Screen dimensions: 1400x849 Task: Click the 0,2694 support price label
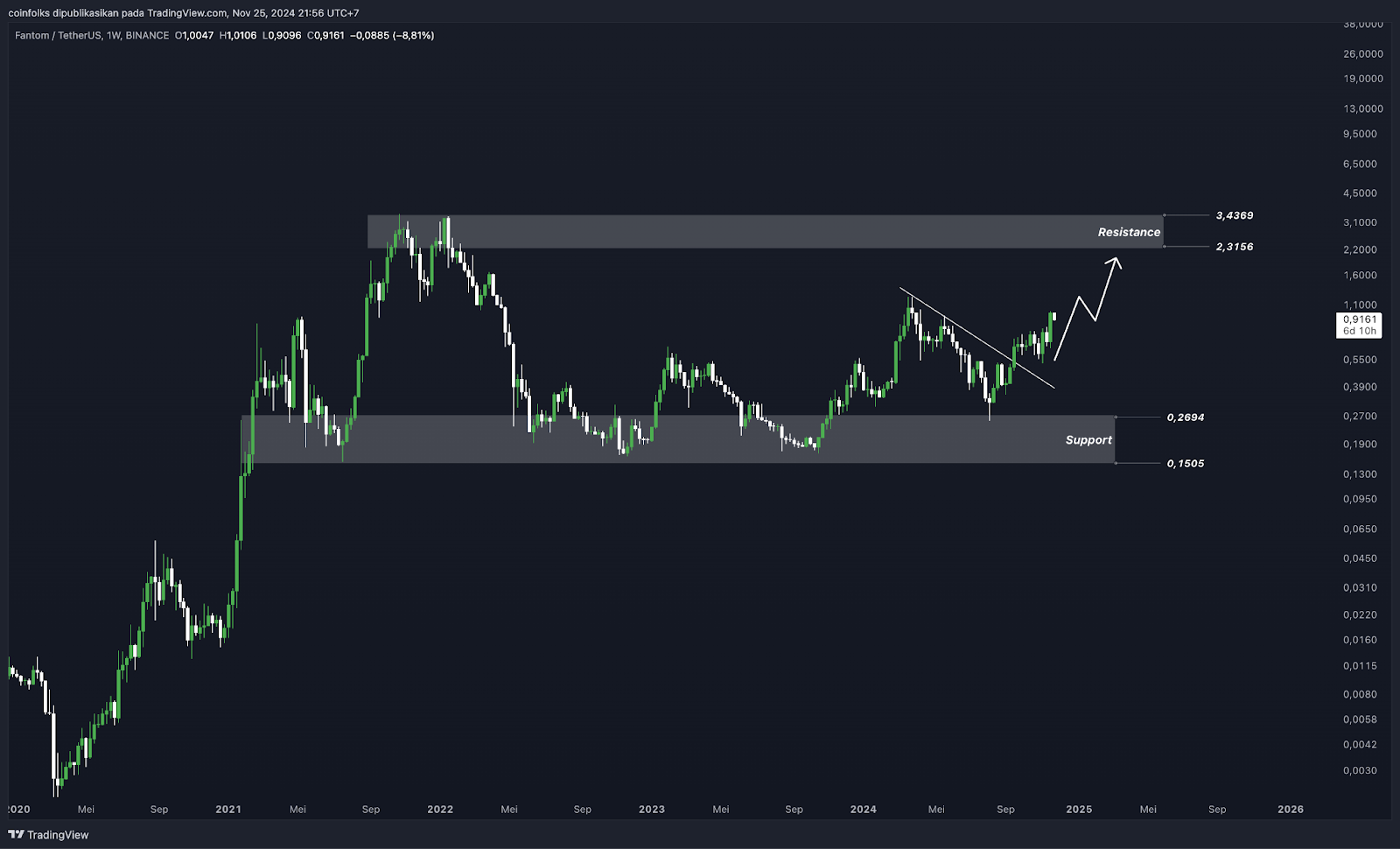(1186, 417)
